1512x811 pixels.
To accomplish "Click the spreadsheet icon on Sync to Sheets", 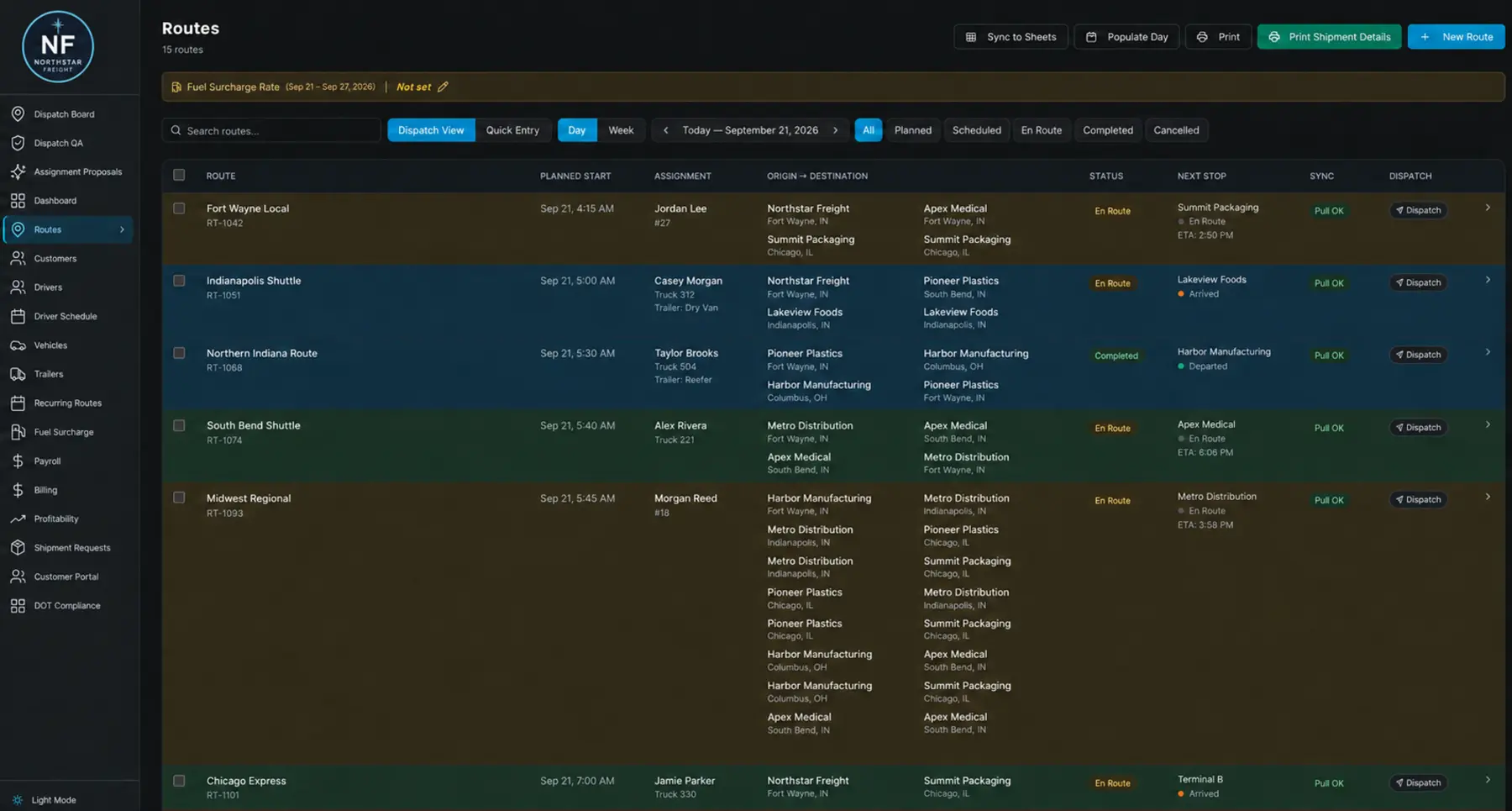I will tap(971, 37).
